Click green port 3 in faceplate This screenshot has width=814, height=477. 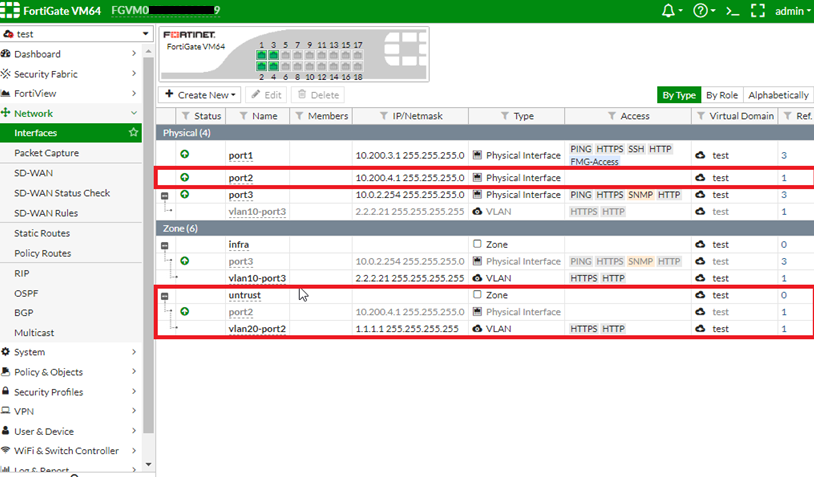pyautogui.click(x=274, y=55)
